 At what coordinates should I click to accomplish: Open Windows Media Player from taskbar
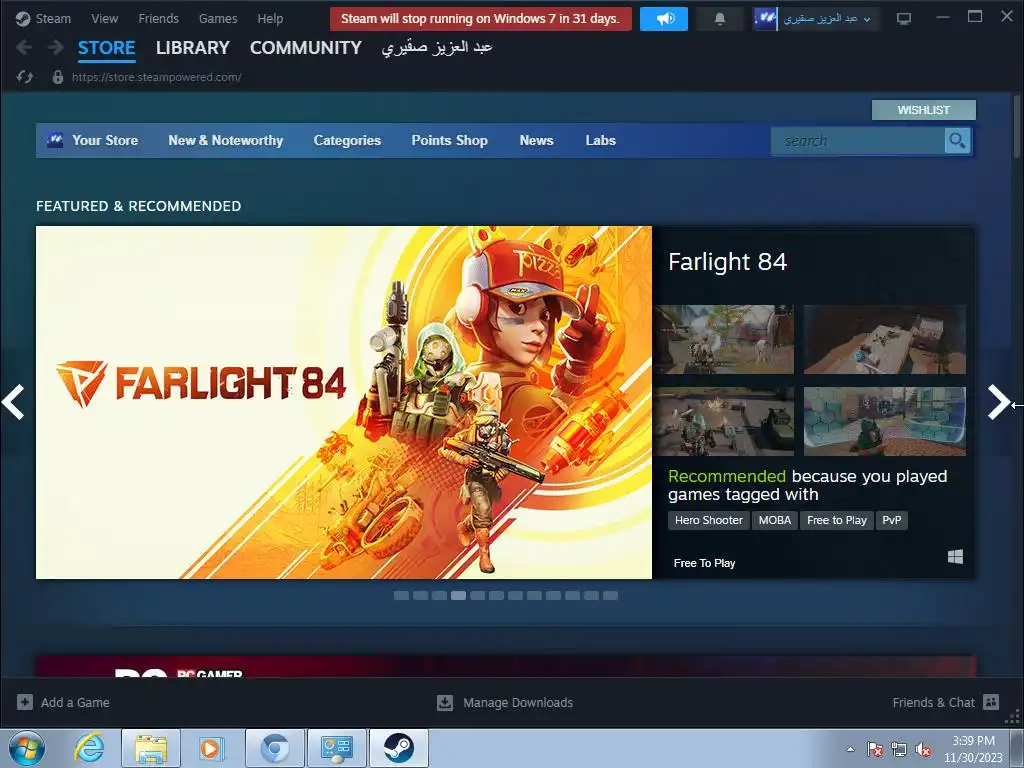click(x=212, y=748)
